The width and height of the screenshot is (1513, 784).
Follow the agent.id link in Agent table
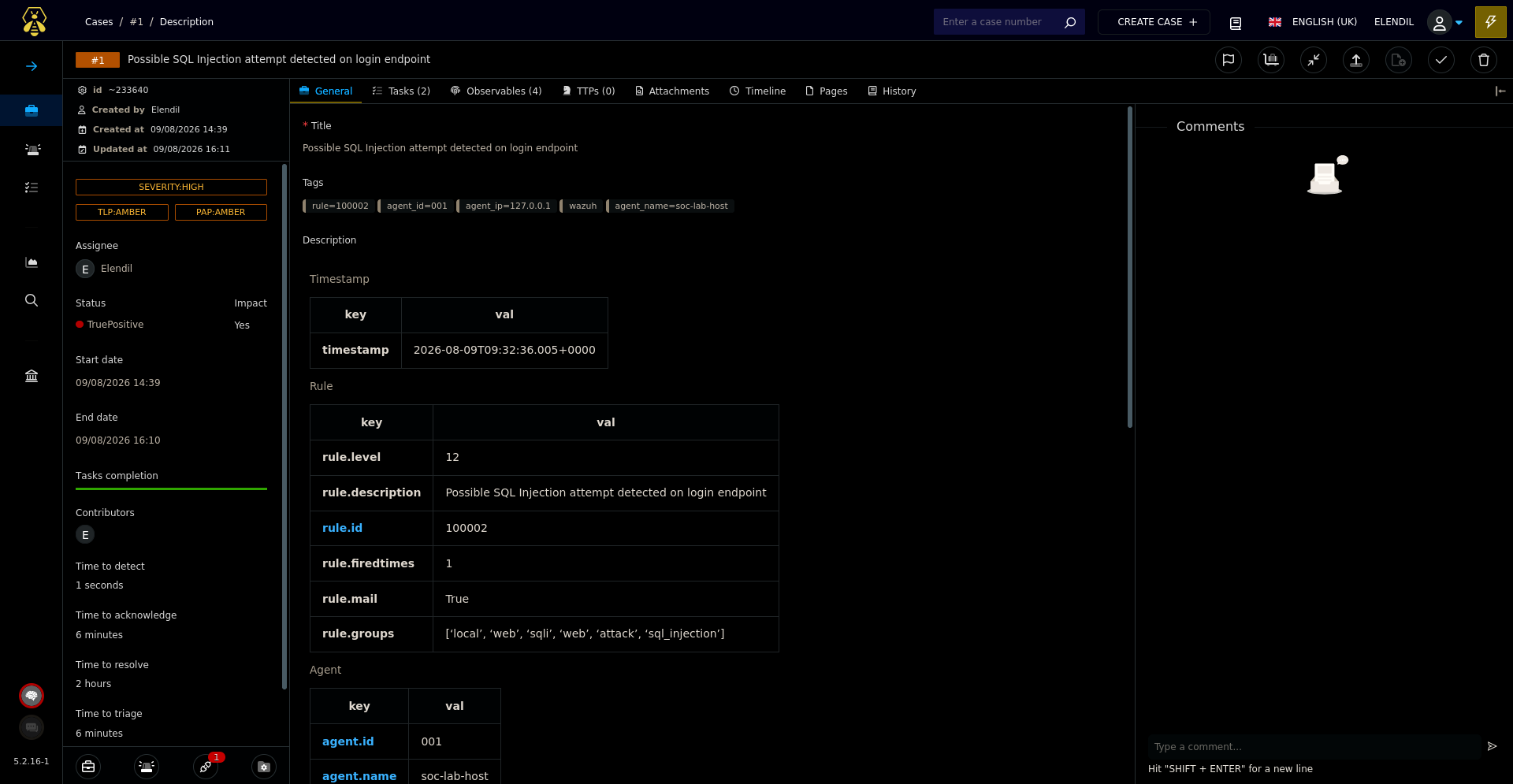348,741
